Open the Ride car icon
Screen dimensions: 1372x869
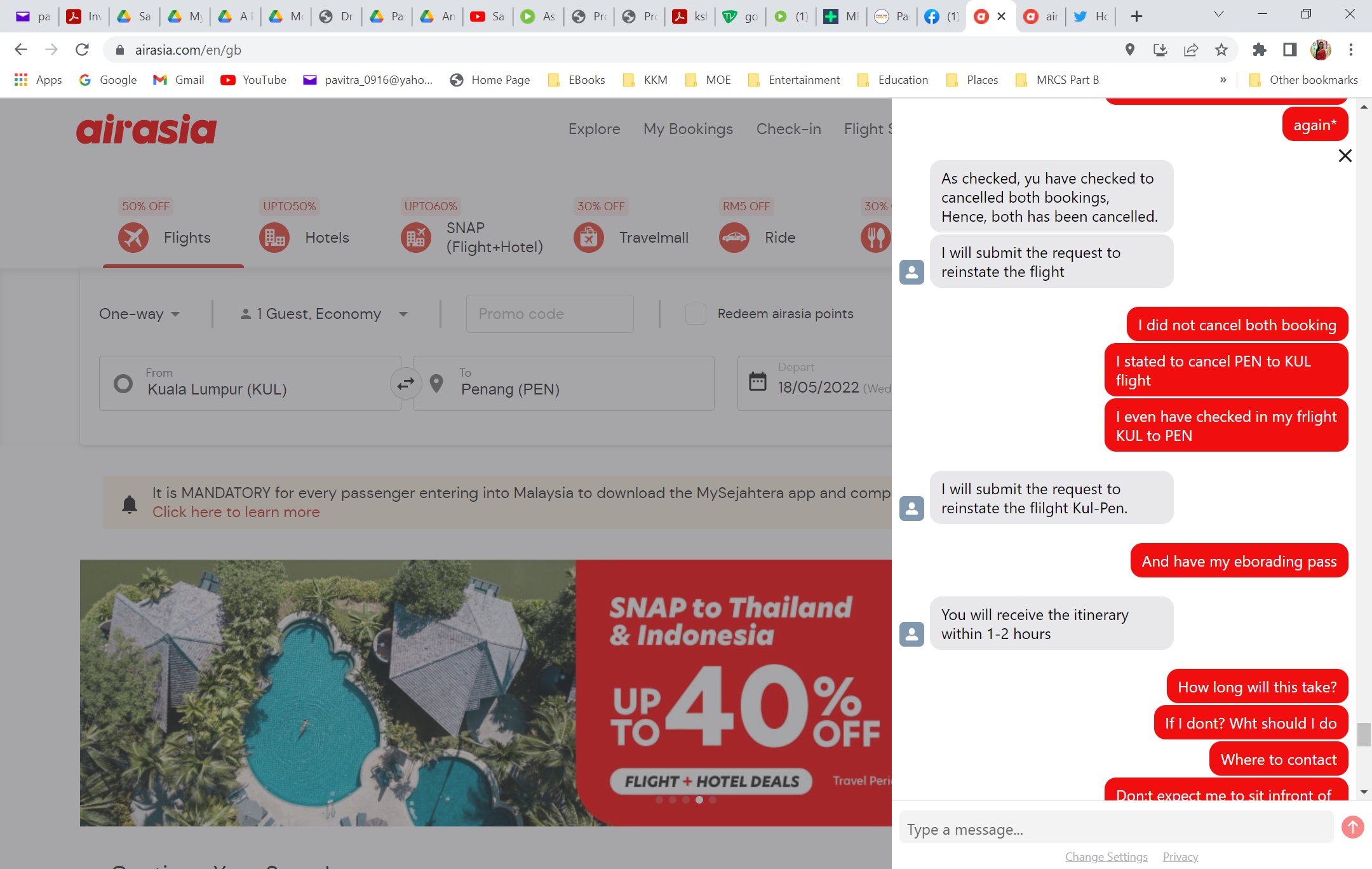coord(734,238)
